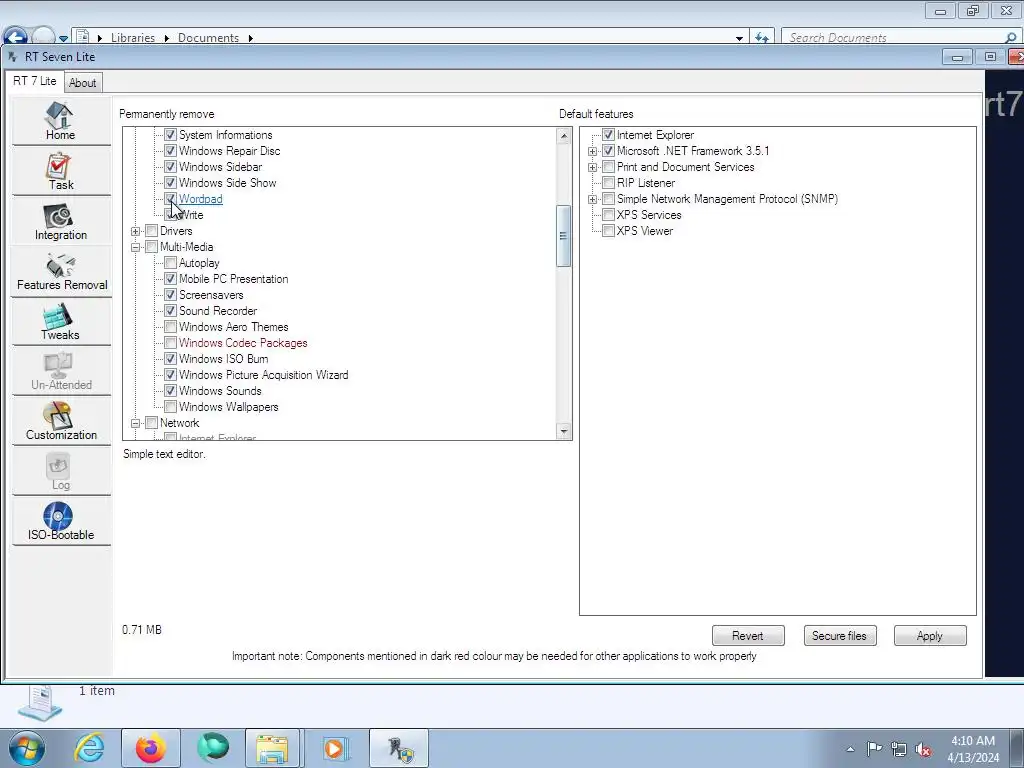The width and height of the screenshot is (1024, 768).
Task: Select the Un-Attended sidebar icon
Action: click(x=61, y=372)
